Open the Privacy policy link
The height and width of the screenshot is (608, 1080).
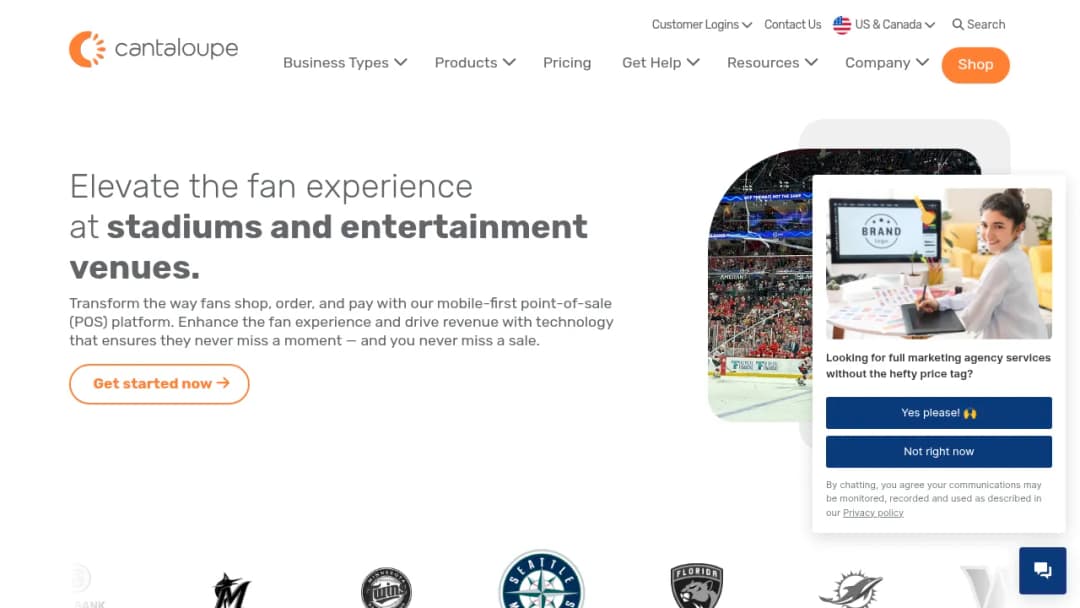pyautogui.click(x=873, y=513)
